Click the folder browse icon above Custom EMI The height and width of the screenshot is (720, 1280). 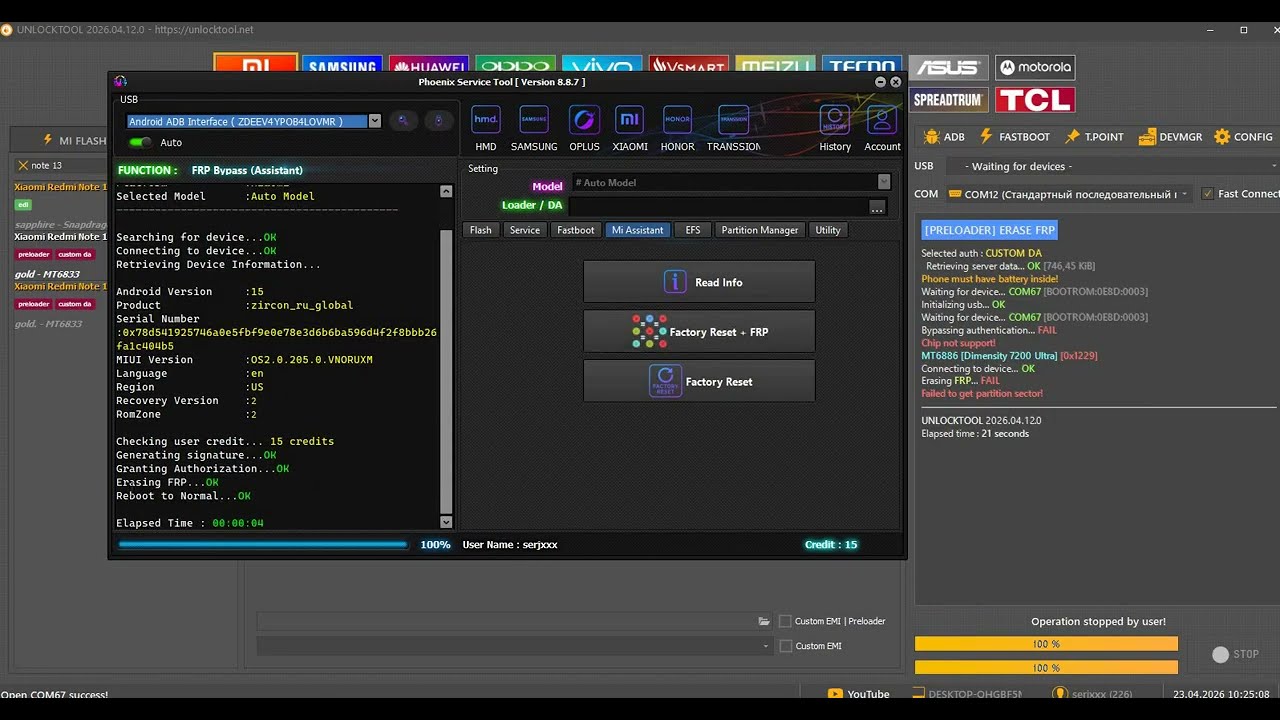(x=764, y=621)
